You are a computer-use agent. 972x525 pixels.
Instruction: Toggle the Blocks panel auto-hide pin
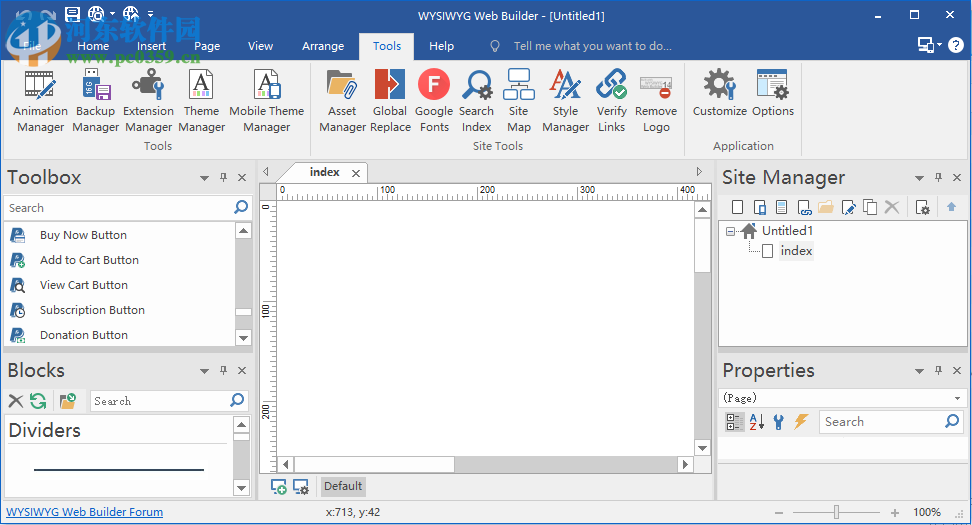coord(224,370)
